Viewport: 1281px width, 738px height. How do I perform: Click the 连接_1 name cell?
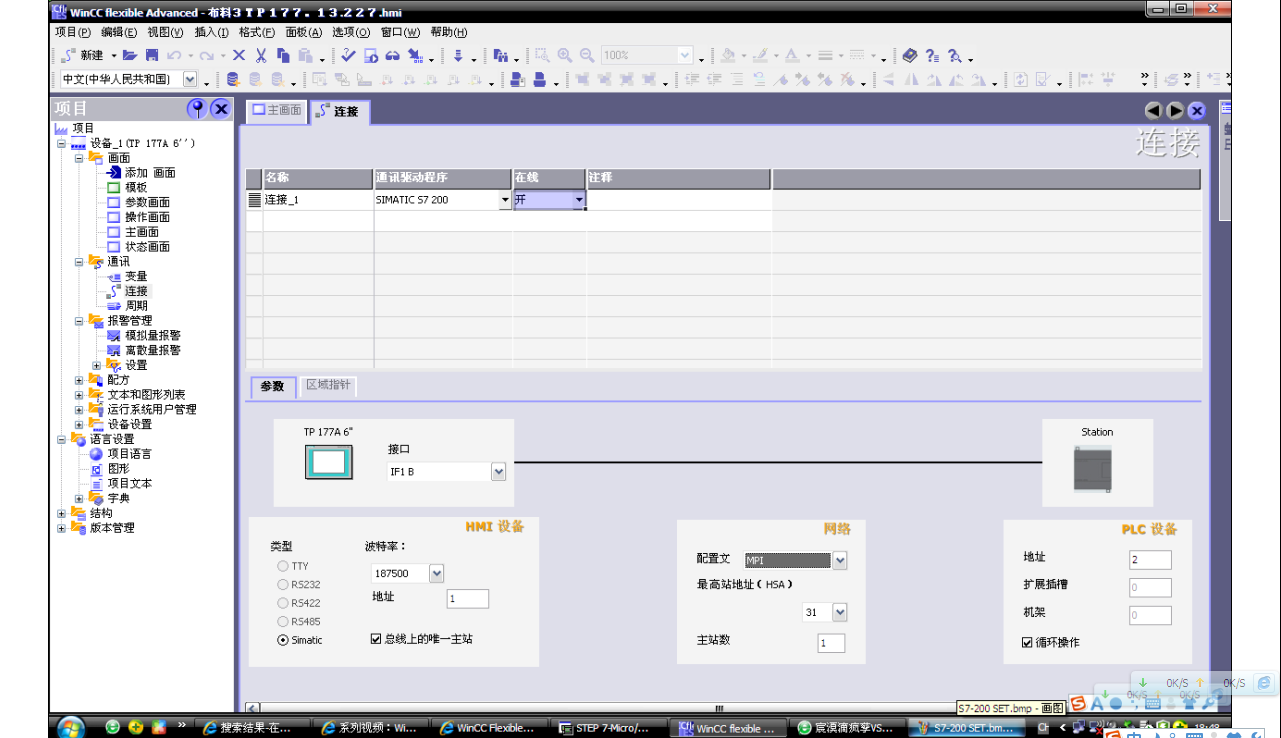click(x=318, y=200)
